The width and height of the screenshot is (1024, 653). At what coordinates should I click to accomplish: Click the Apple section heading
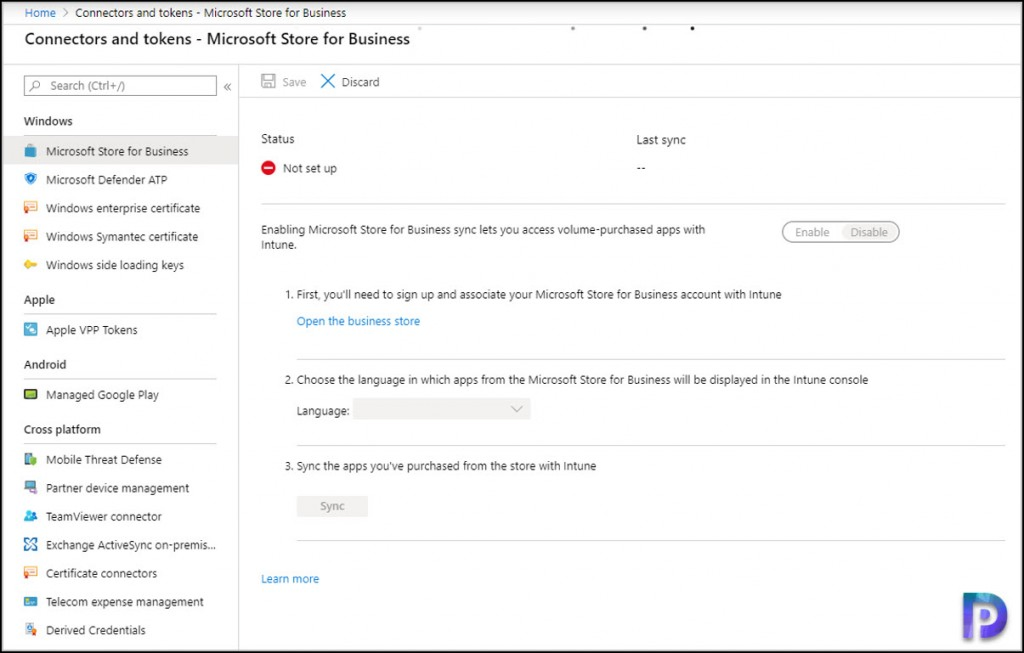coord(39,300)
